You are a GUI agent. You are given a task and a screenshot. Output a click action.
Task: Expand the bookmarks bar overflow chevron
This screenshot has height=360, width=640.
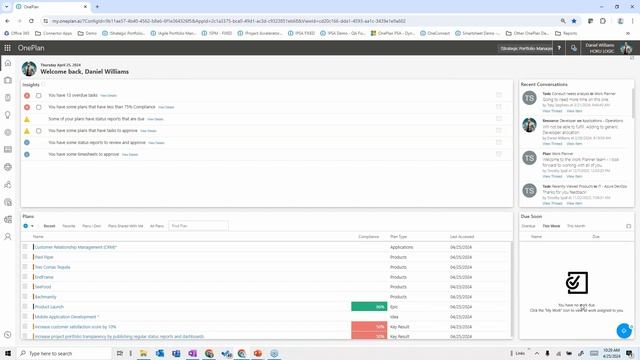coord(628,33)
